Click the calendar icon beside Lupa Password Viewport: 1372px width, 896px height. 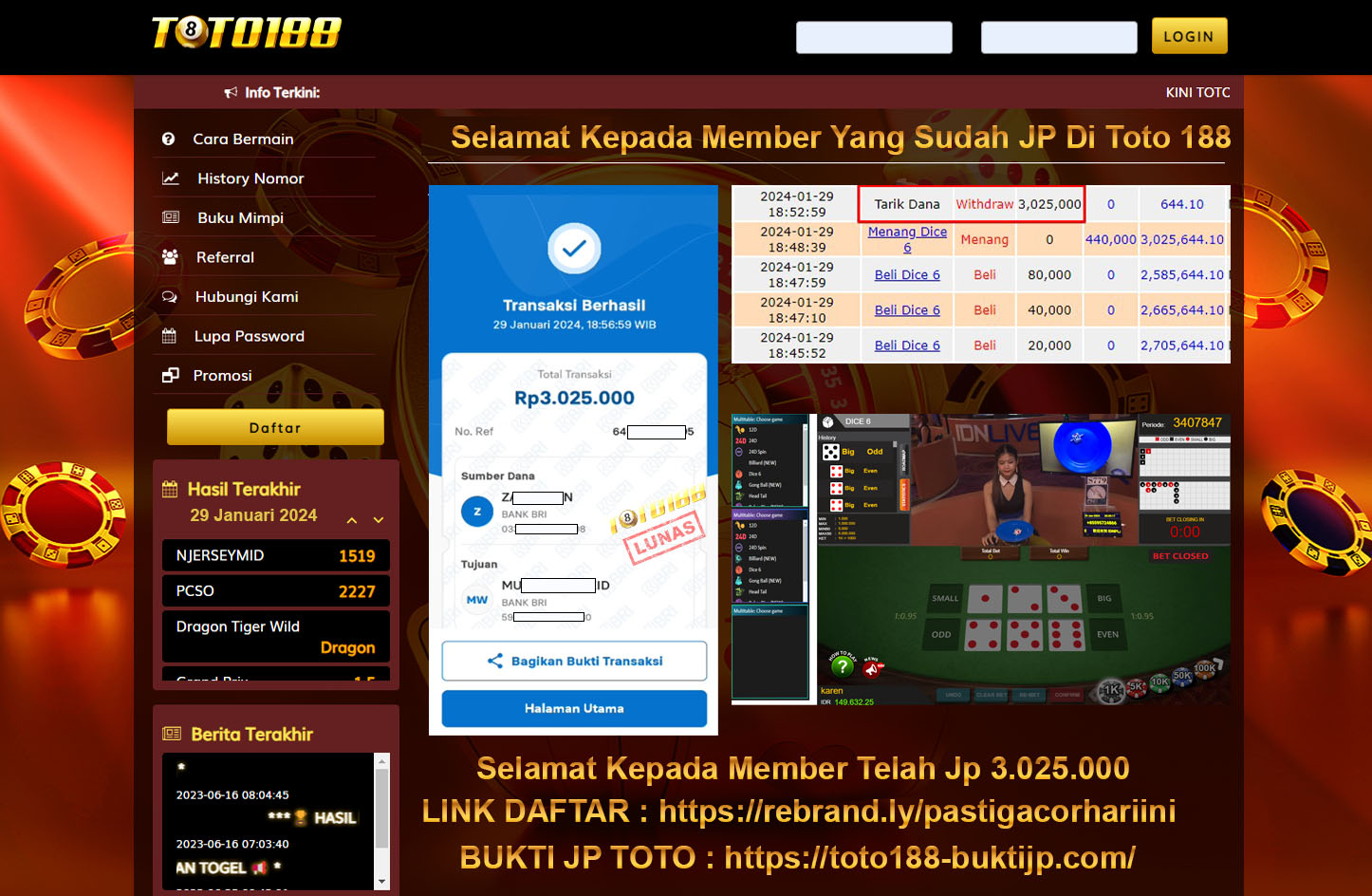point(169,335)
